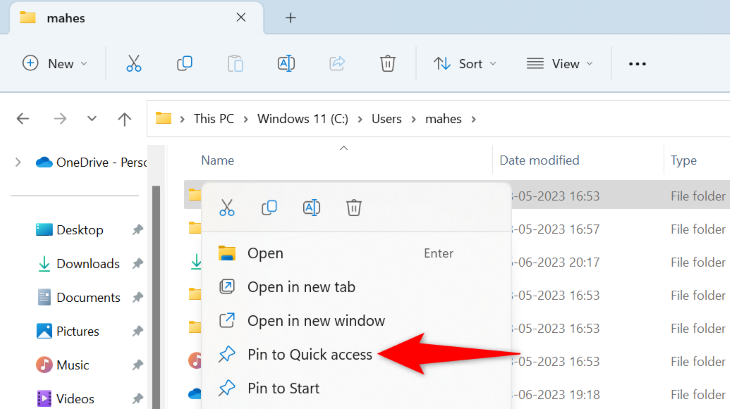Click the Cut scissors in the context menu
The image size is (730, 409).
(x=227, y=208)
